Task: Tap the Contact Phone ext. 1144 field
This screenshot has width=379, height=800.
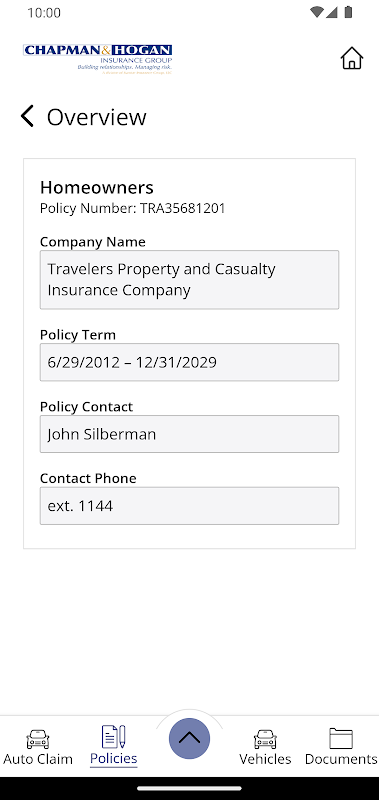Action: click(189, 506)
